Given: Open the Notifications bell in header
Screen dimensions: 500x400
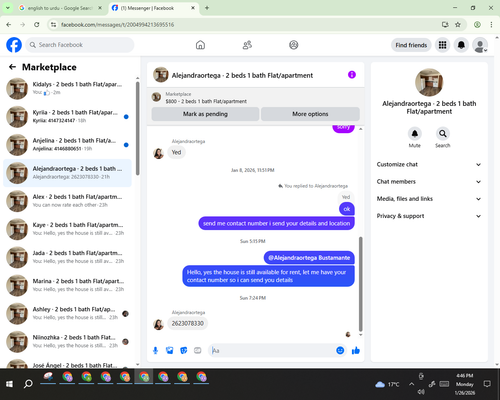Looking at the screenshot, I should (461, 45).
